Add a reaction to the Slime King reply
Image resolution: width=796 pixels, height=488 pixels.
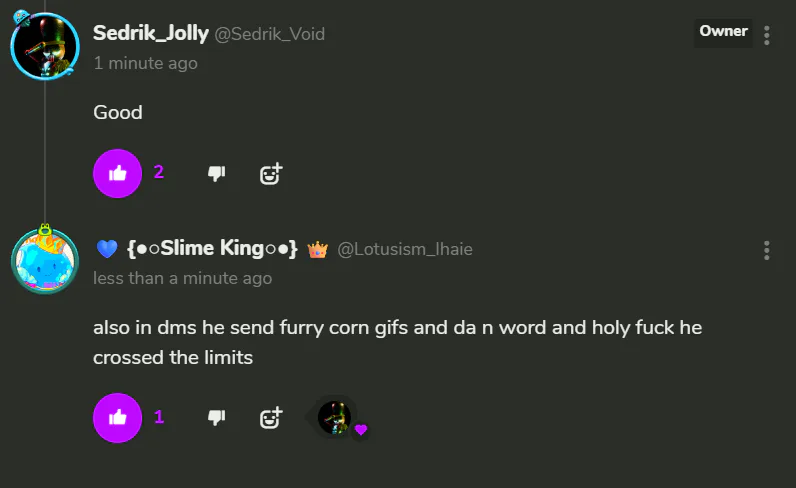[270, 417]
